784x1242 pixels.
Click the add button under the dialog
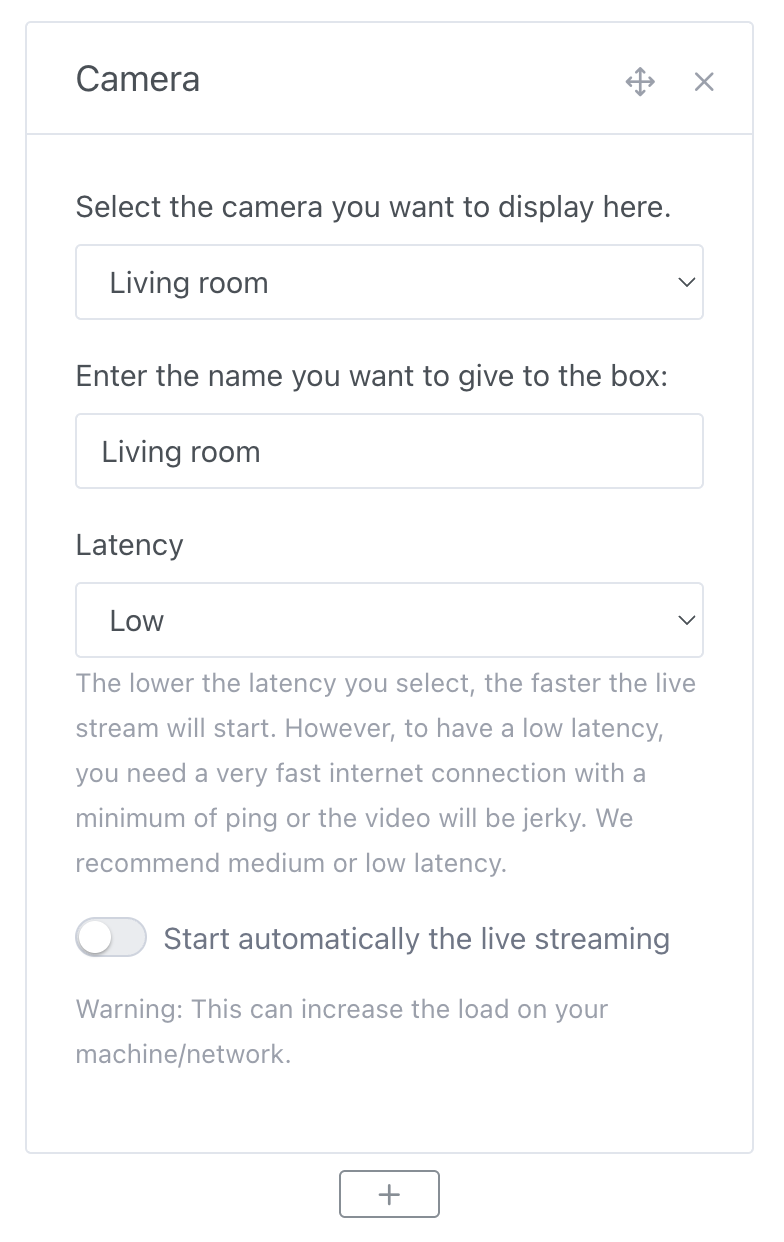(x=389, y=1194)
